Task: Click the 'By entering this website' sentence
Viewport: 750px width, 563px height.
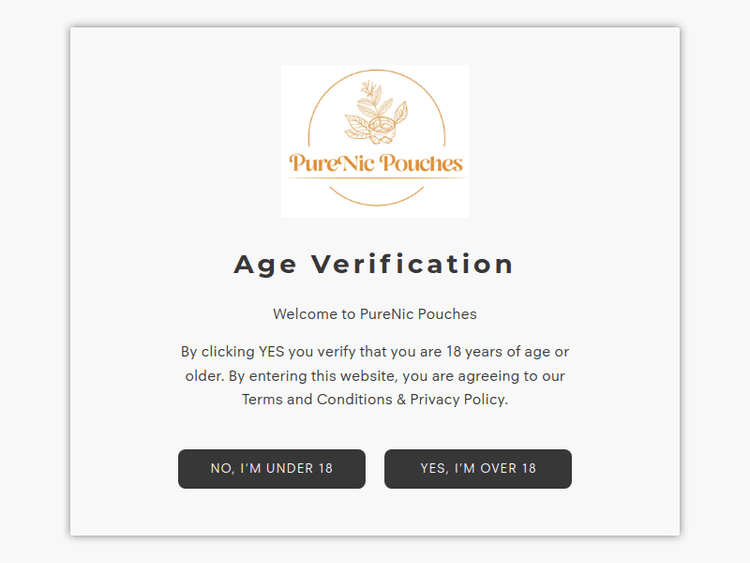Action: 316,376
